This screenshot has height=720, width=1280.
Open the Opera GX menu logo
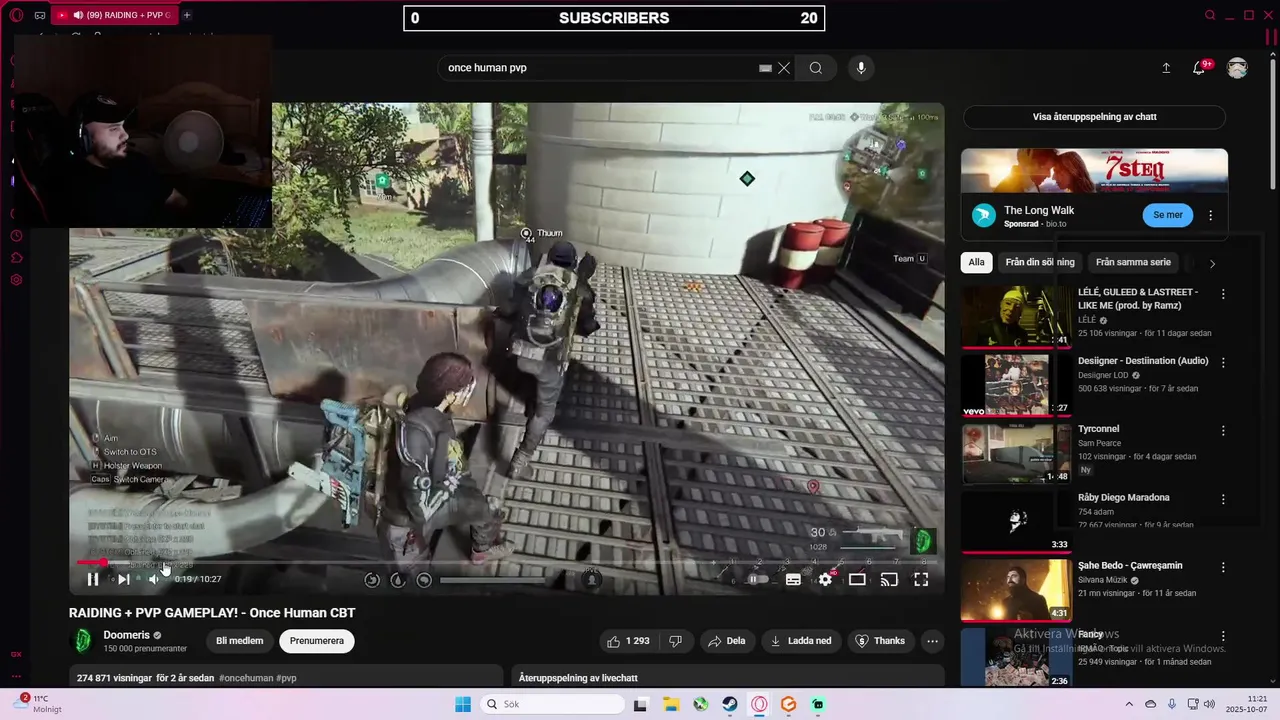pyautogui.click(x=16, y=15)
